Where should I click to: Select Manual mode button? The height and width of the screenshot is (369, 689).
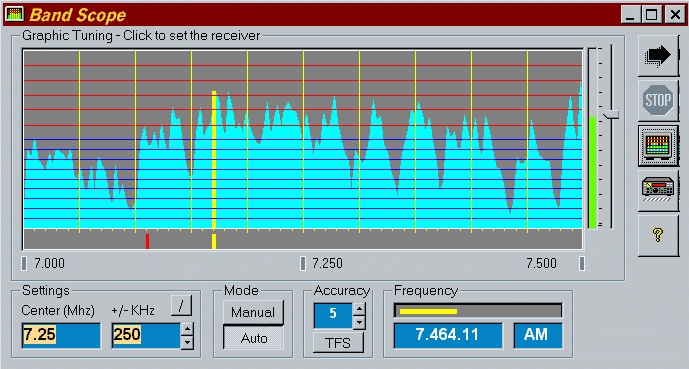coord(253,312)
